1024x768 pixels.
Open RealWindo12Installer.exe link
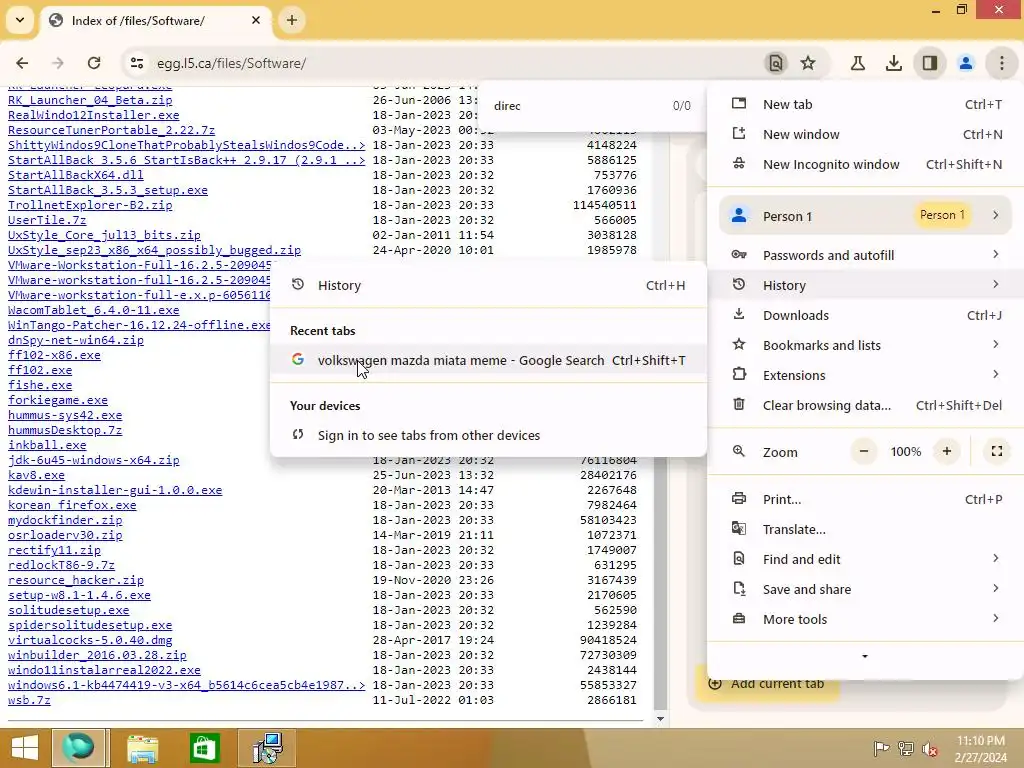point(93,115)
